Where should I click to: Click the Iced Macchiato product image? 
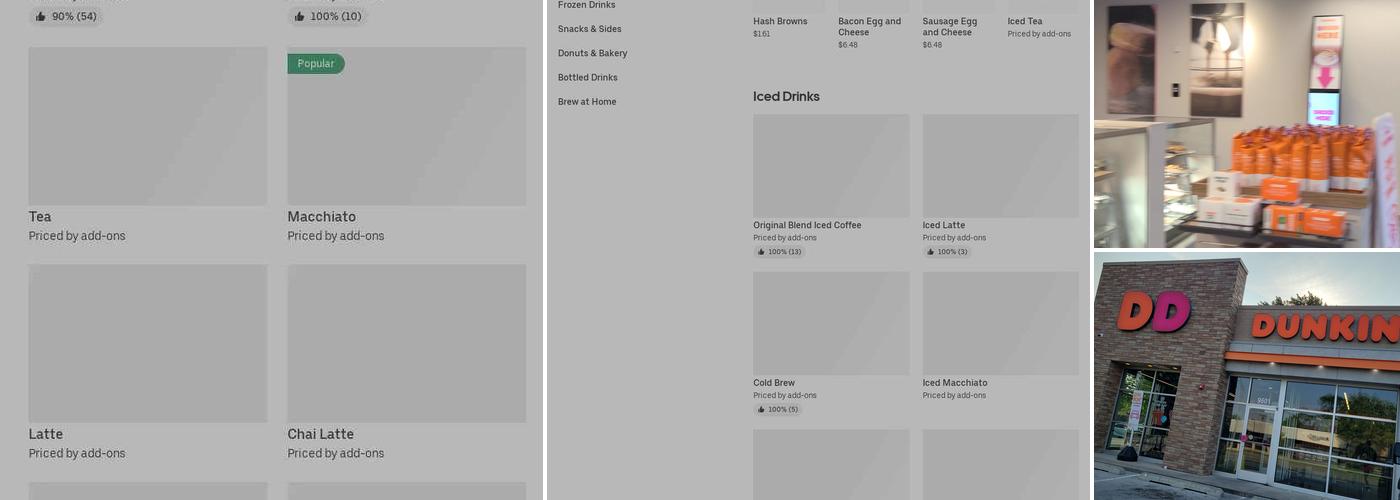click(1000, 324)
